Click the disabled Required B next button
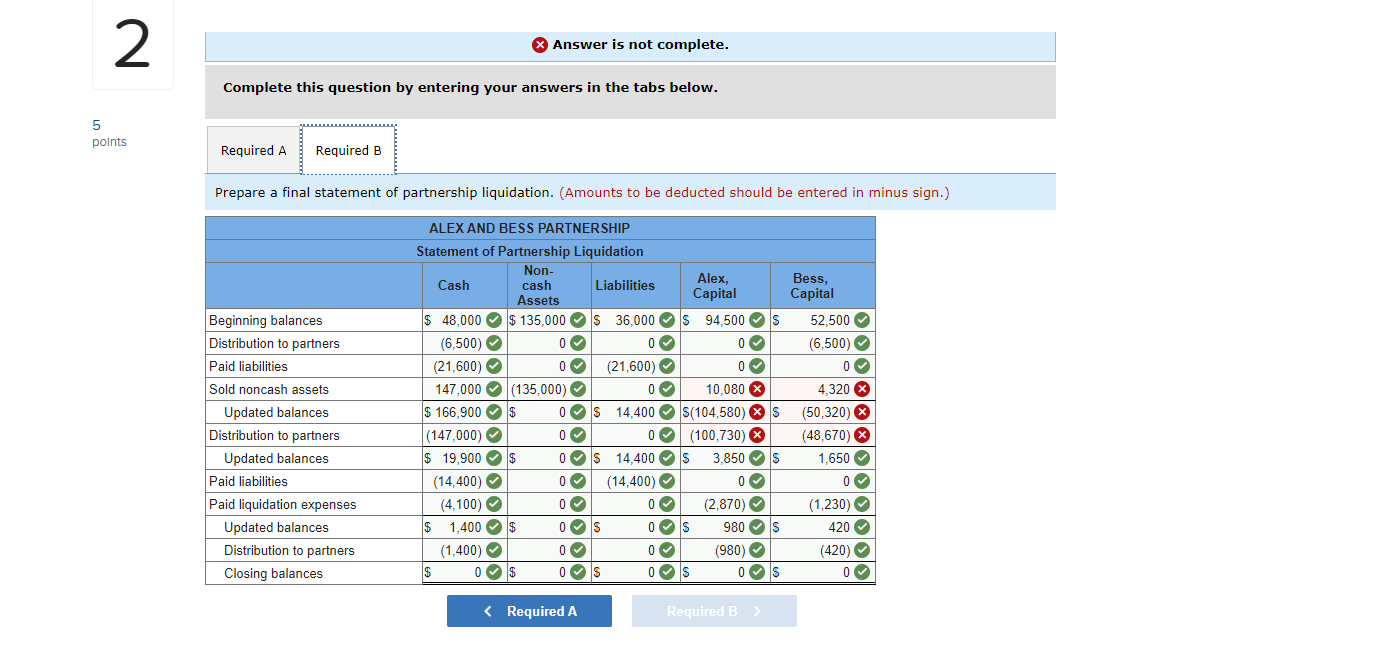1376x668 pixels. (714, 611)
